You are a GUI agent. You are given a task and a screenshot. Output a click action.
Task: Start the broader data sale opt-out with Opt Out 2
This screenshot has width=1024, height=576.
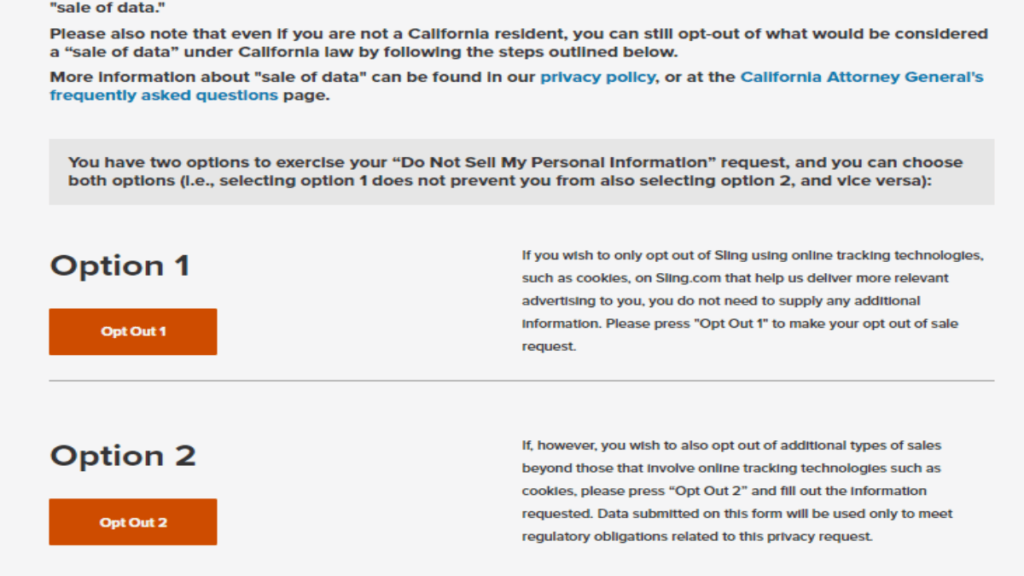(x=132, y=521)
